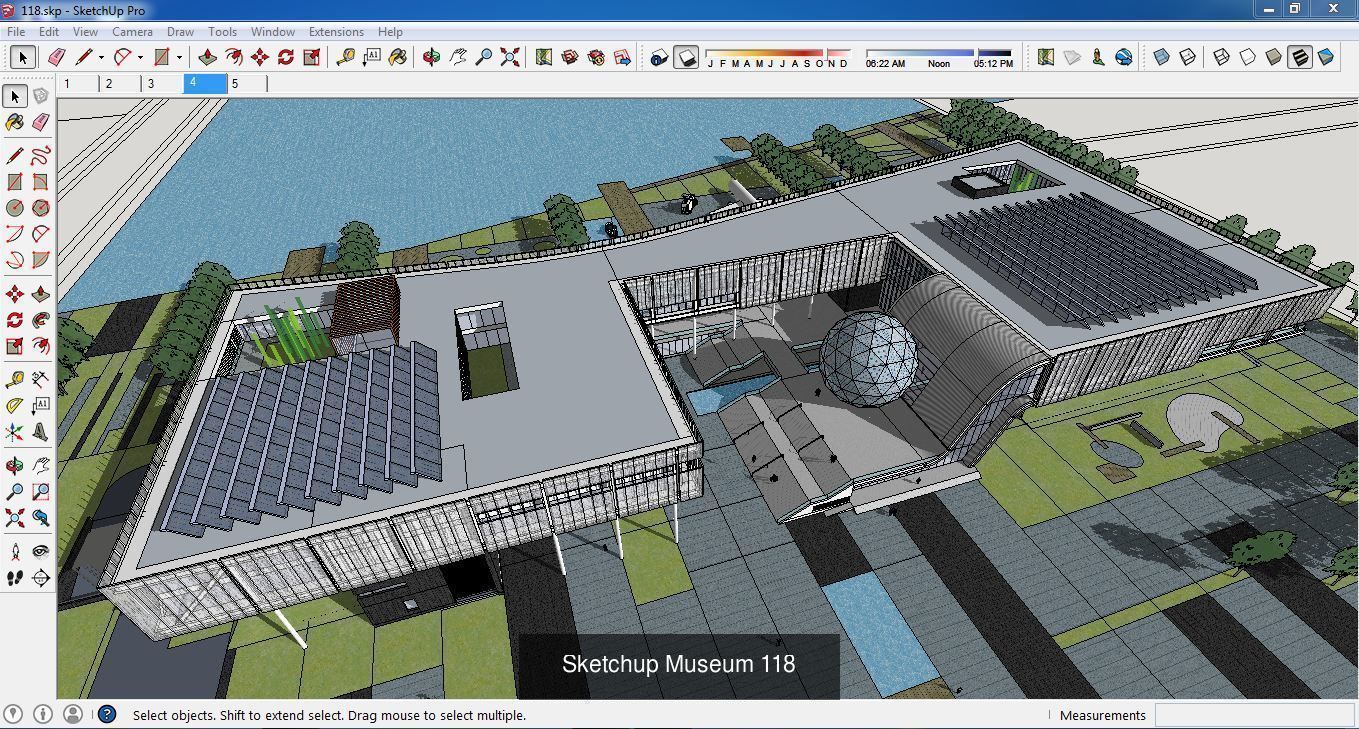Viewport: 1359px width, 729px height.
Task: Select the Pan hand tool in the top toolbar
Action: 458,57
